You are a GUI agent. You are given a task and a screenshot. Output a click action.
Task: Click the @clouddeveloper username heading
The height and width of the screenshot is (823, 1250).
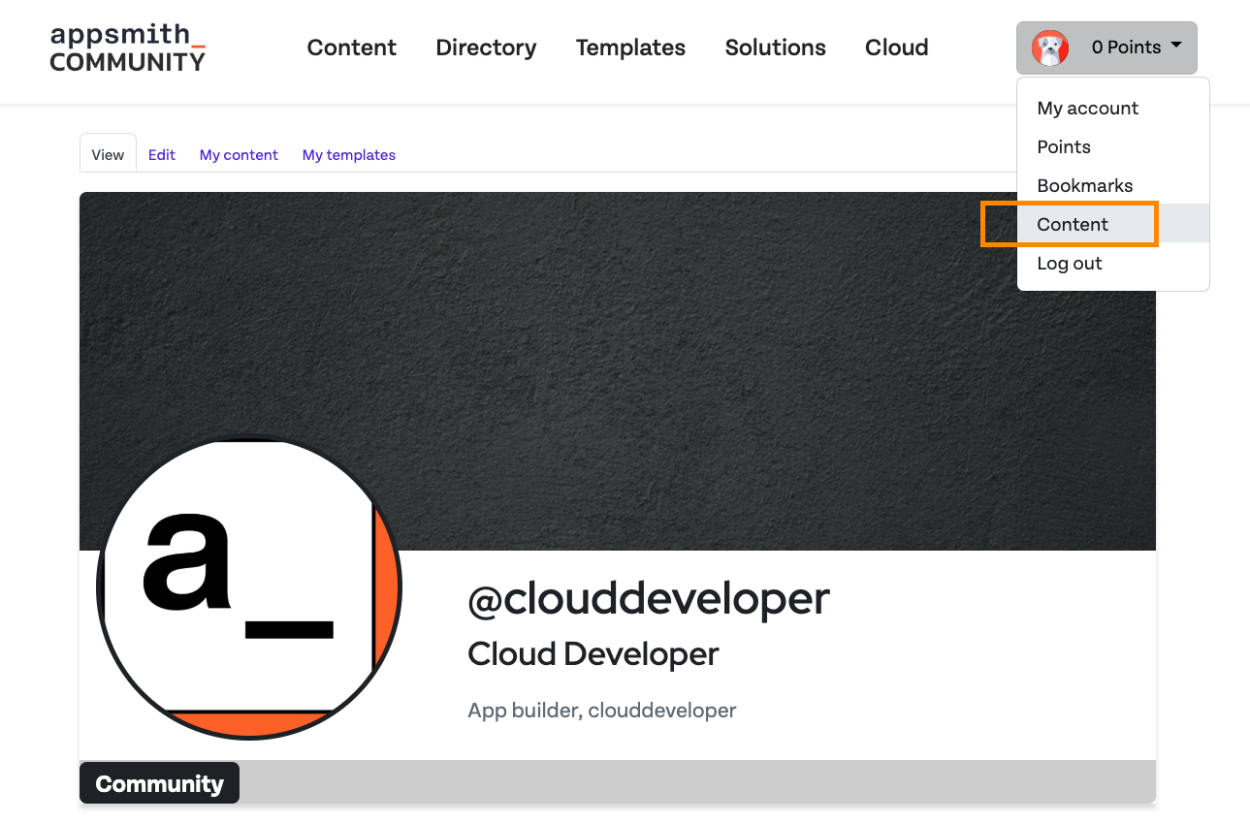(649, 598)
